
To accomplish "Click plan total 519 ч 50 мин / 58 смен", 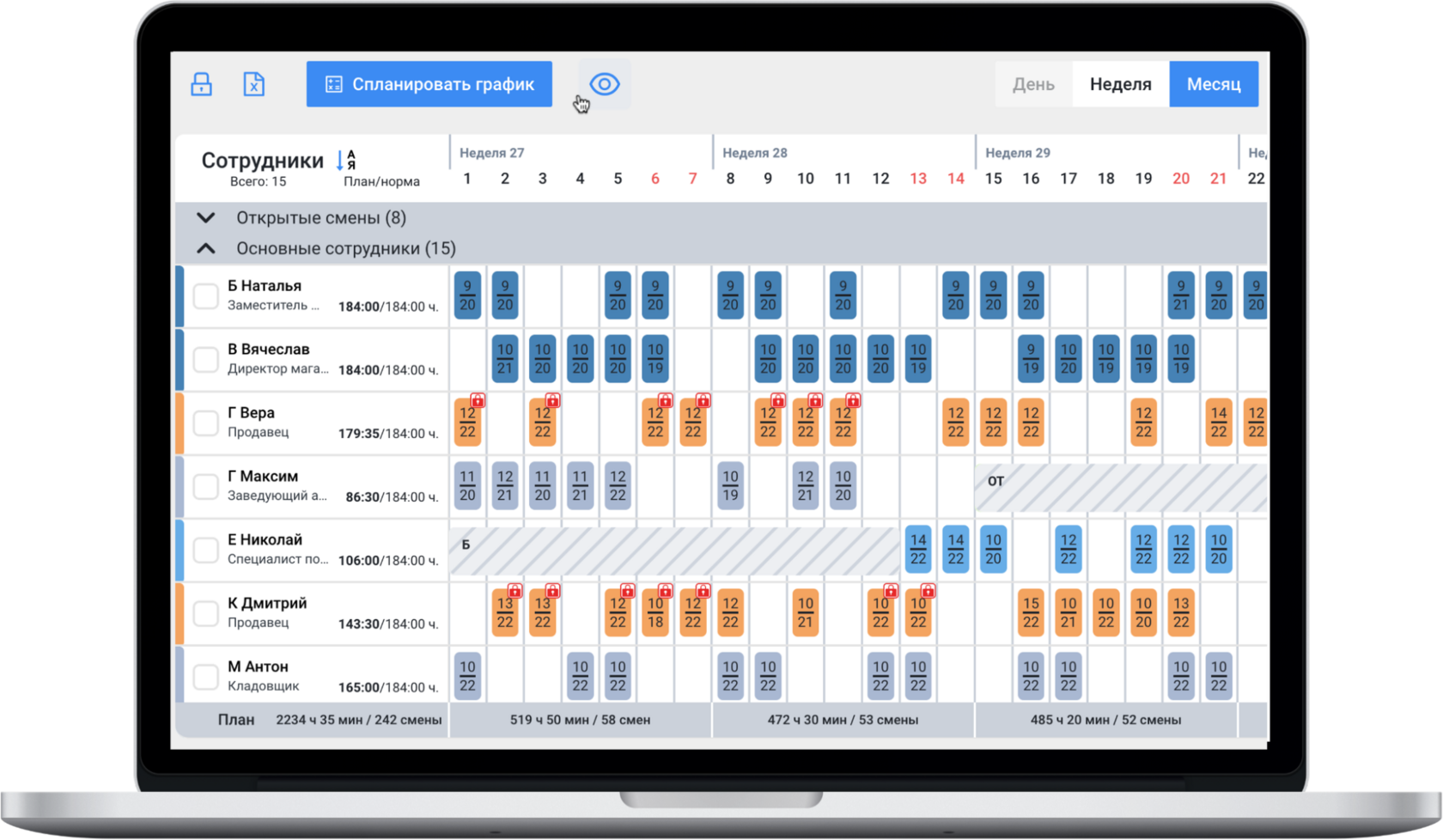I will pyautogui.click(x=580, y=720).
